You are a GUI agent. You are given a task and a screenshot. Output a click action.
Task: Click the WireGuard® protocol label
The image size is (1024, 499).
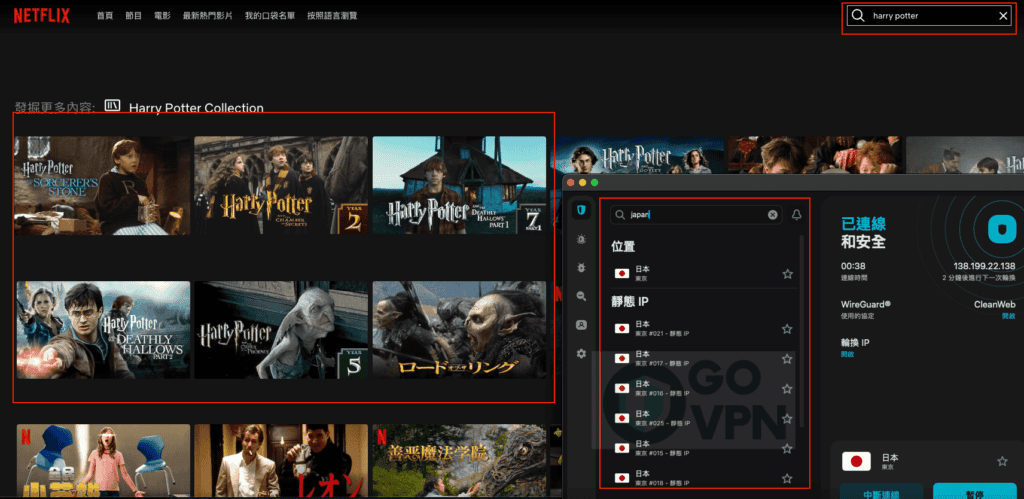click(866, 304)
